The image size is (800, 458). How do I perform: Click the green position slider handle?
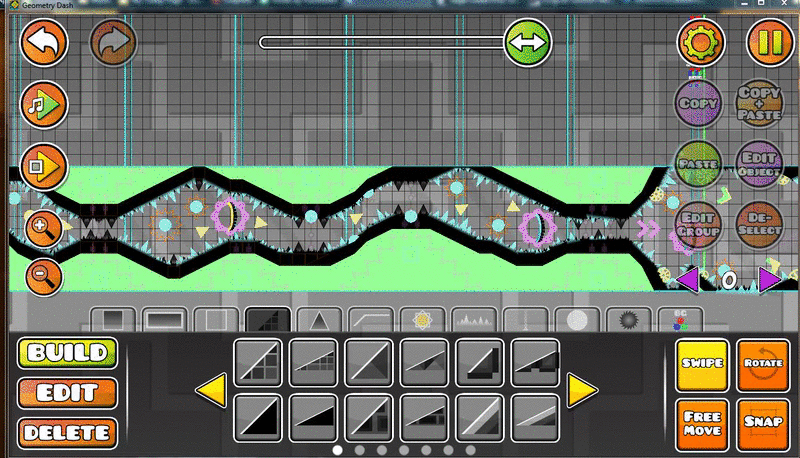point(528,43)
